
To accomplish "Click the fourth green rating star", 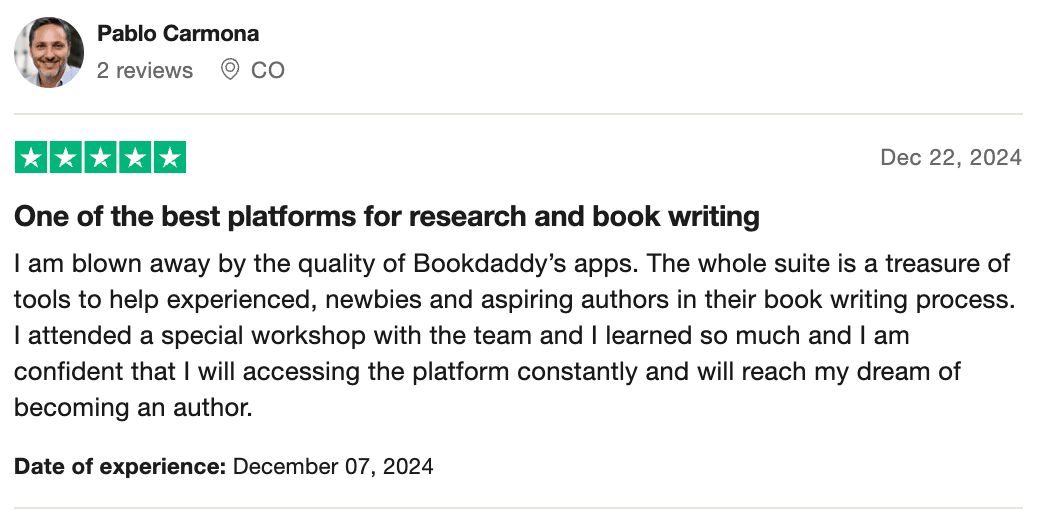I will (135, 157).
